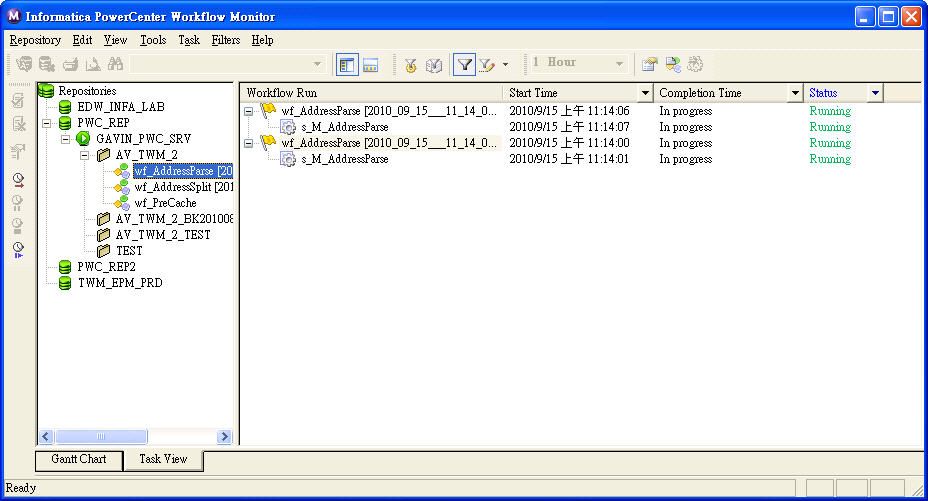928x501 pixels.
Task: Click the navigator horizontal scrollbar right arrow
Action: (224, 437)
